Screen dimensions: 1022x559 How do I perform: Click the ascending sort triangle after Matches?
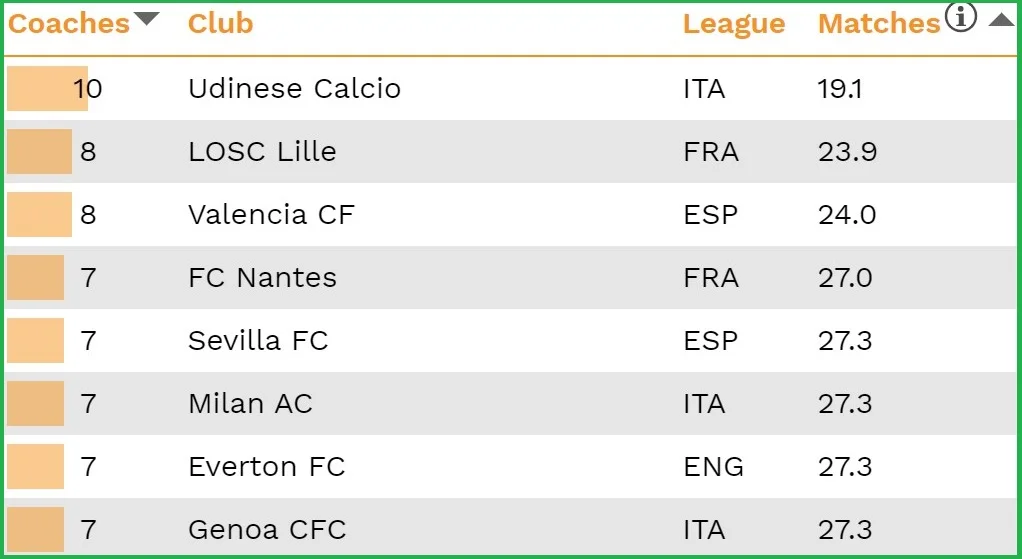(1001, 19)
